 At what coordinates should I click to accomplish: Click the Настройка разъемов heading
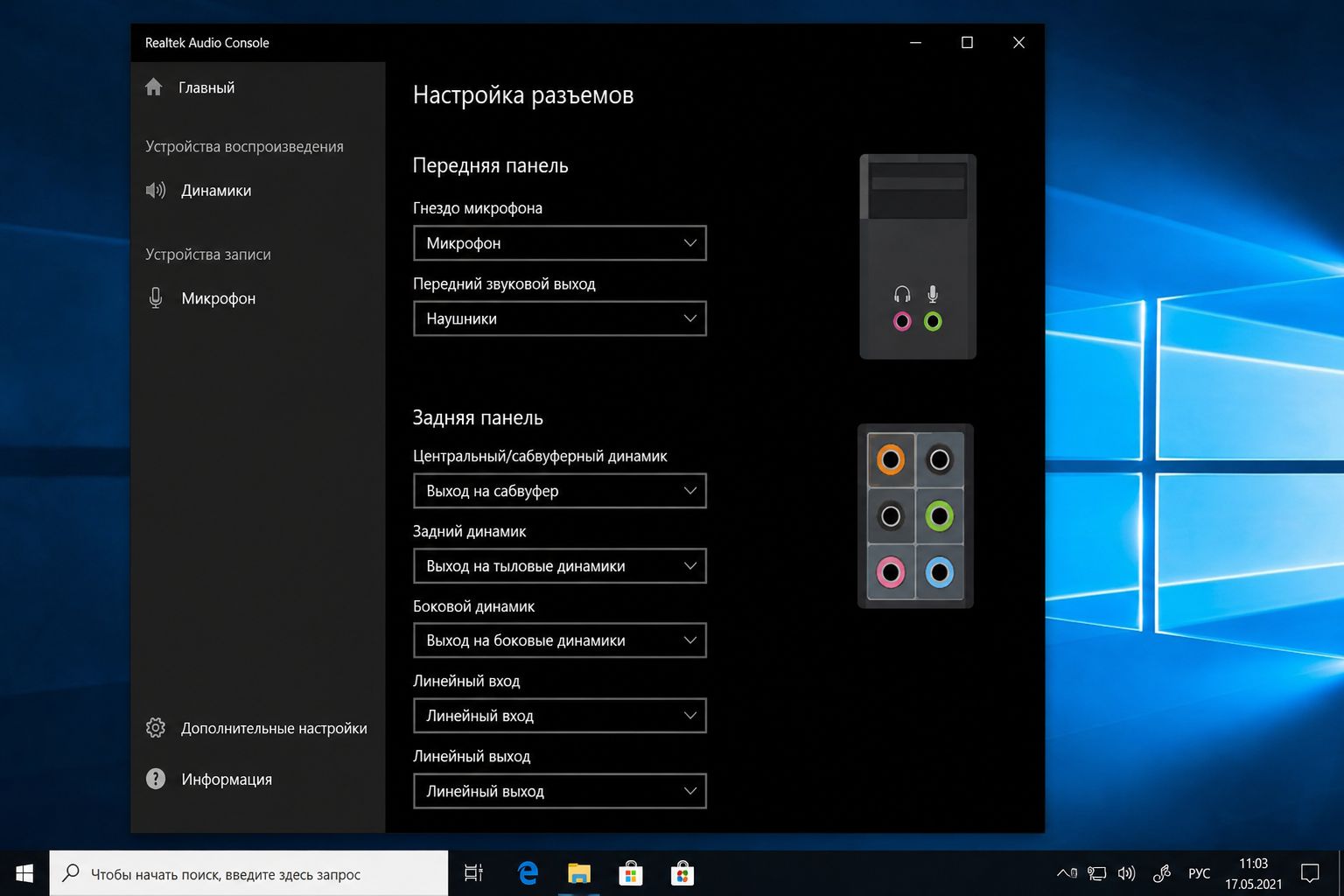tap(523, 94)
